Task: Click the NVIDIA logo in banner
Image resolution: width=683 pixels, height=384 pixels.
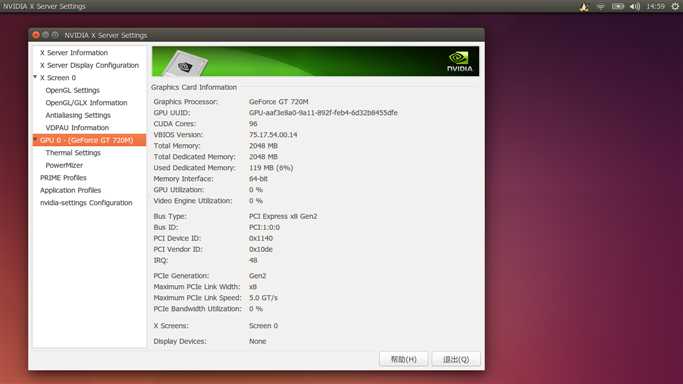Action: [x=459, y=61]
